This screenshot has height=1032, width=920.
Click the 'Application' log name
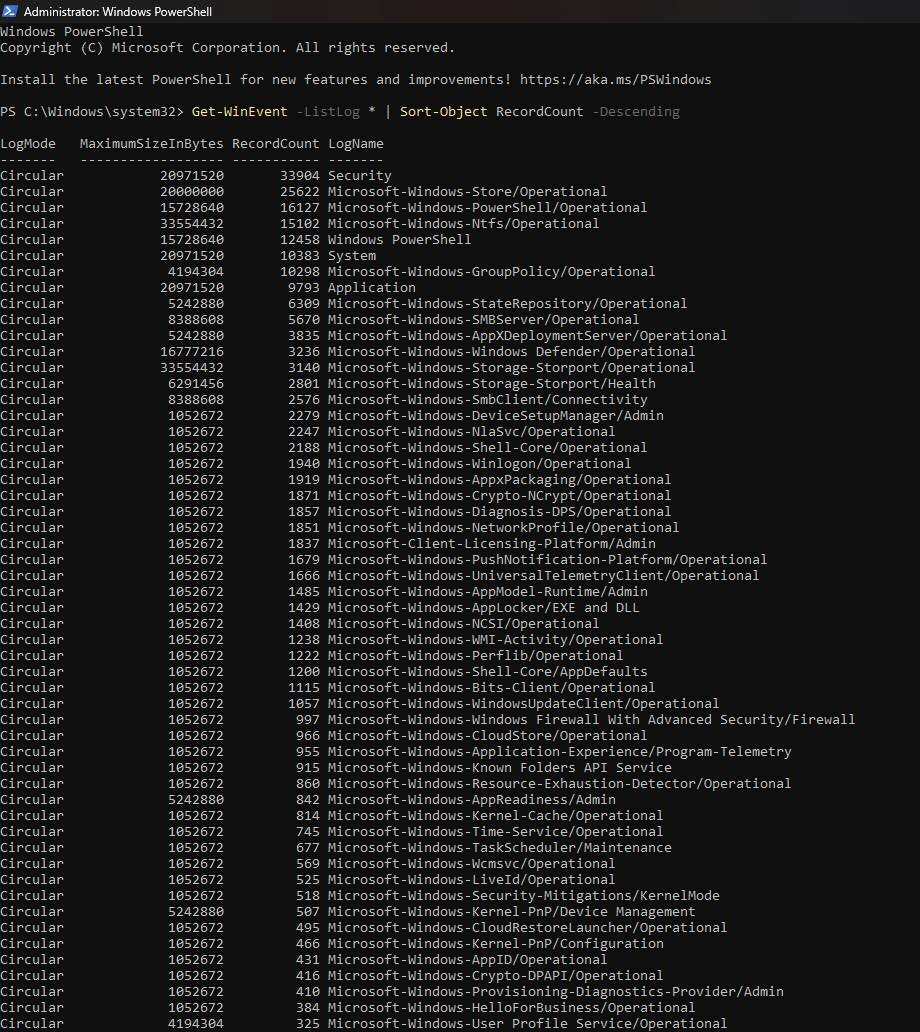point(371,288)
